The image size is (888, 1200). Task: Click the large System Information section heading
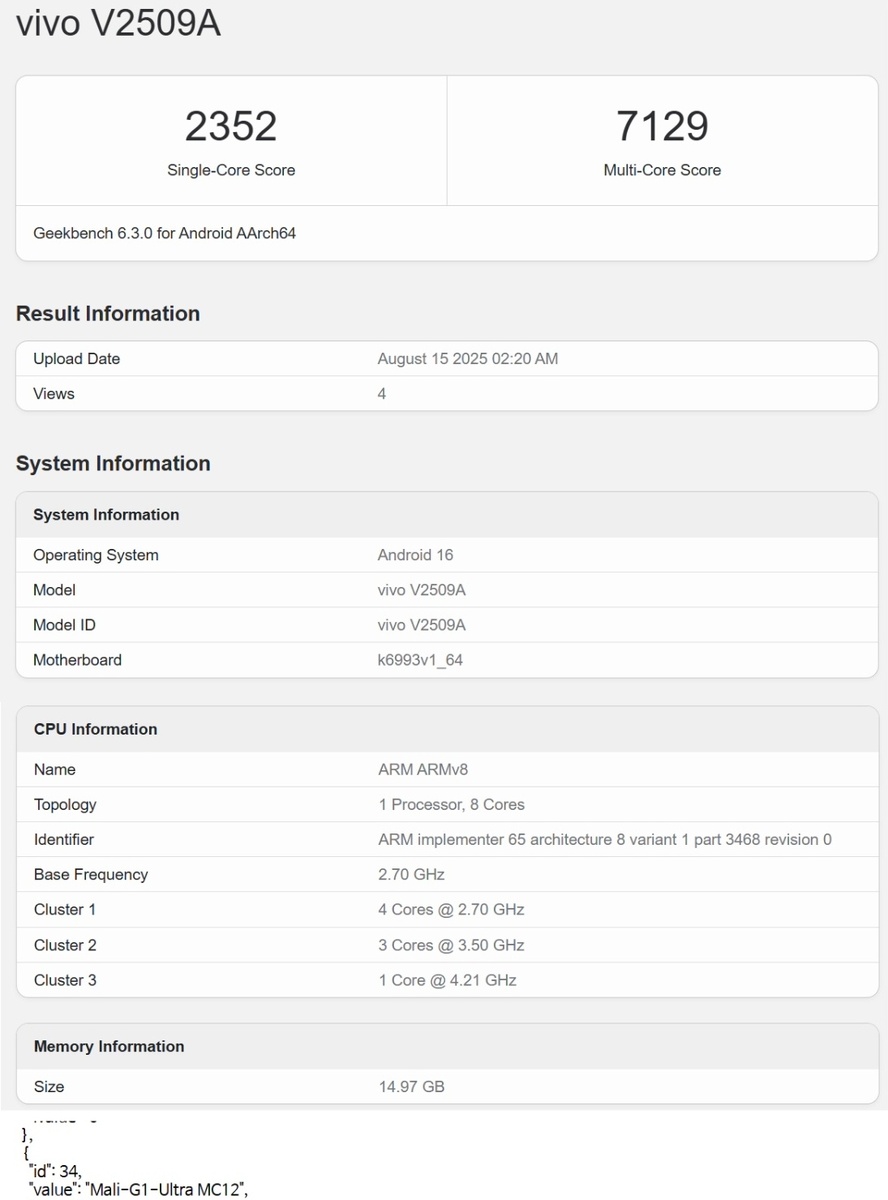click(x=113, y=463)
